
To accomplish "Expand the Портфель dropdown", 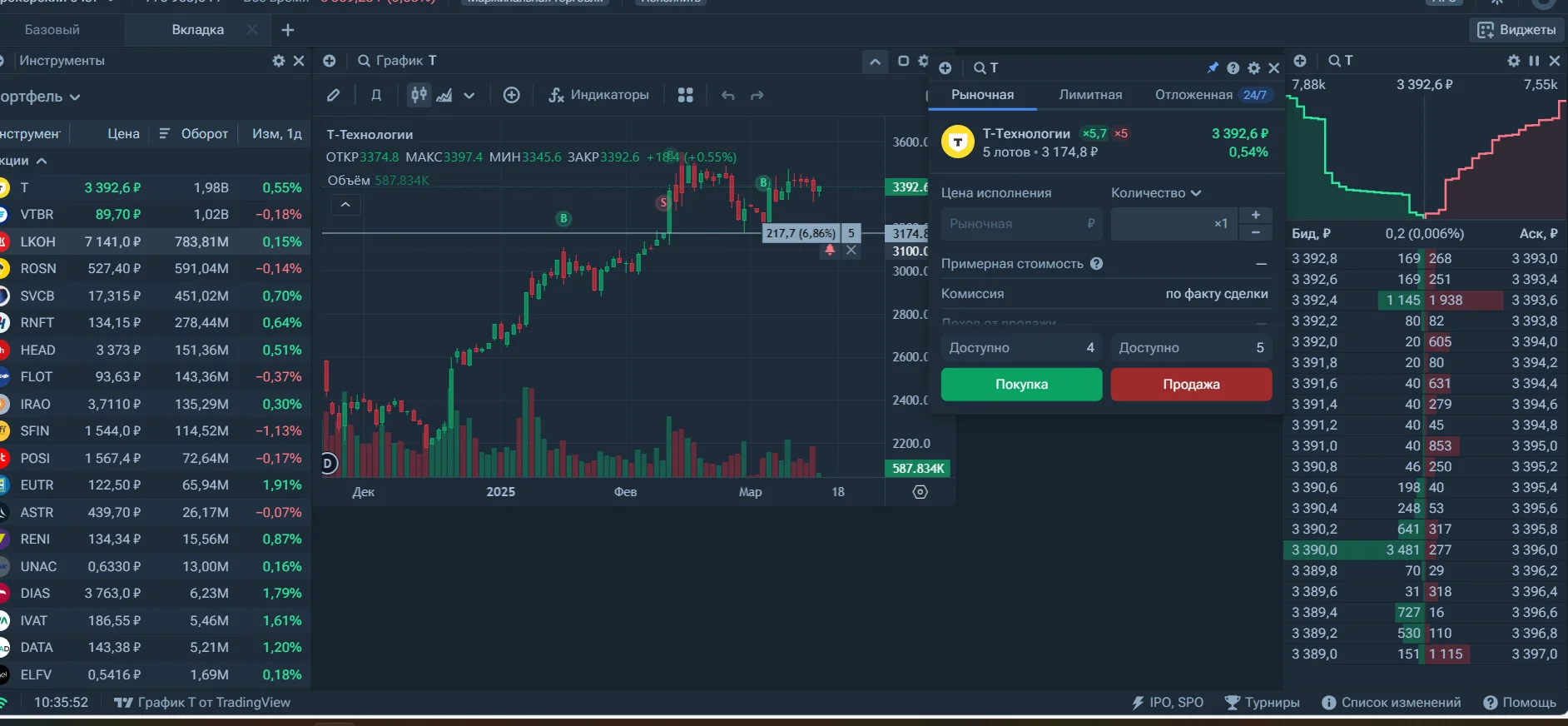I will pyautogui.click(x=41, y=97).
